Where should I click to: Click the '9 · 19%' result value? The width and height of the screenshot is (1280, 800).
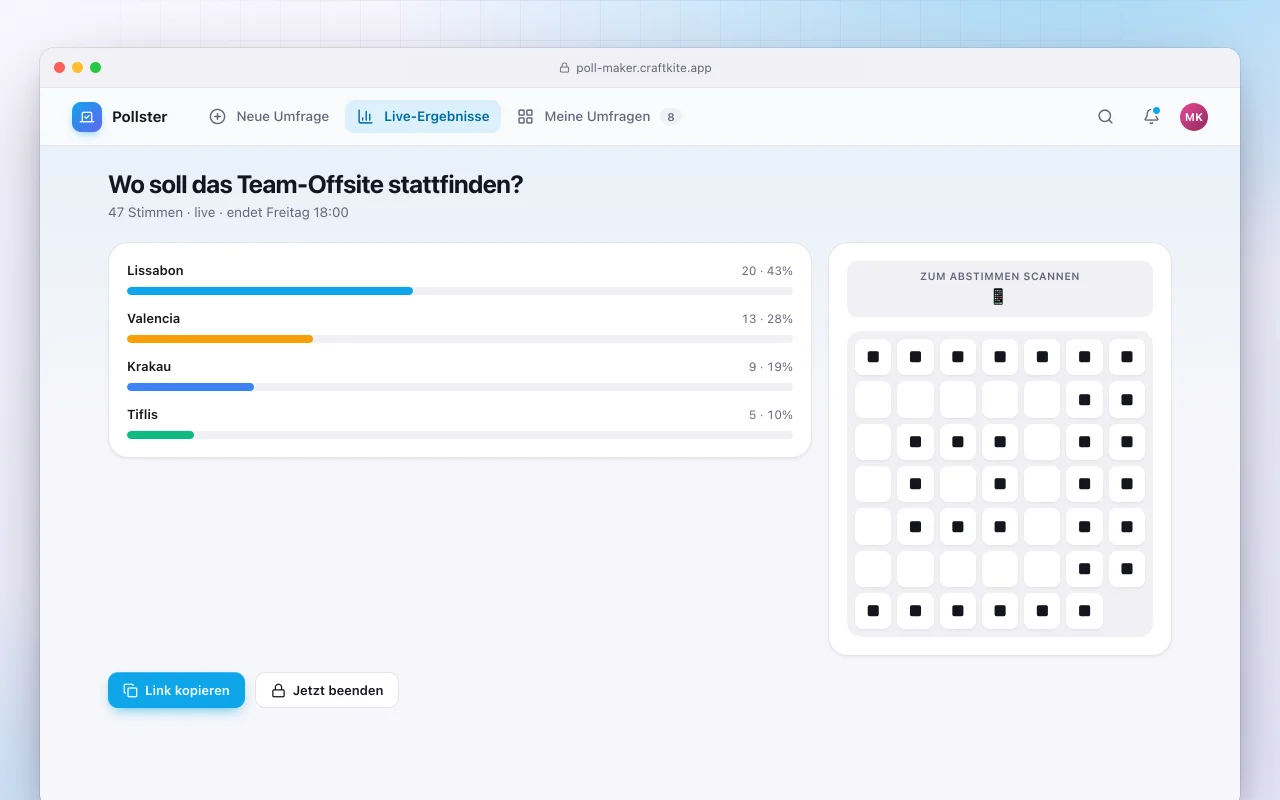tap(771, 367)
